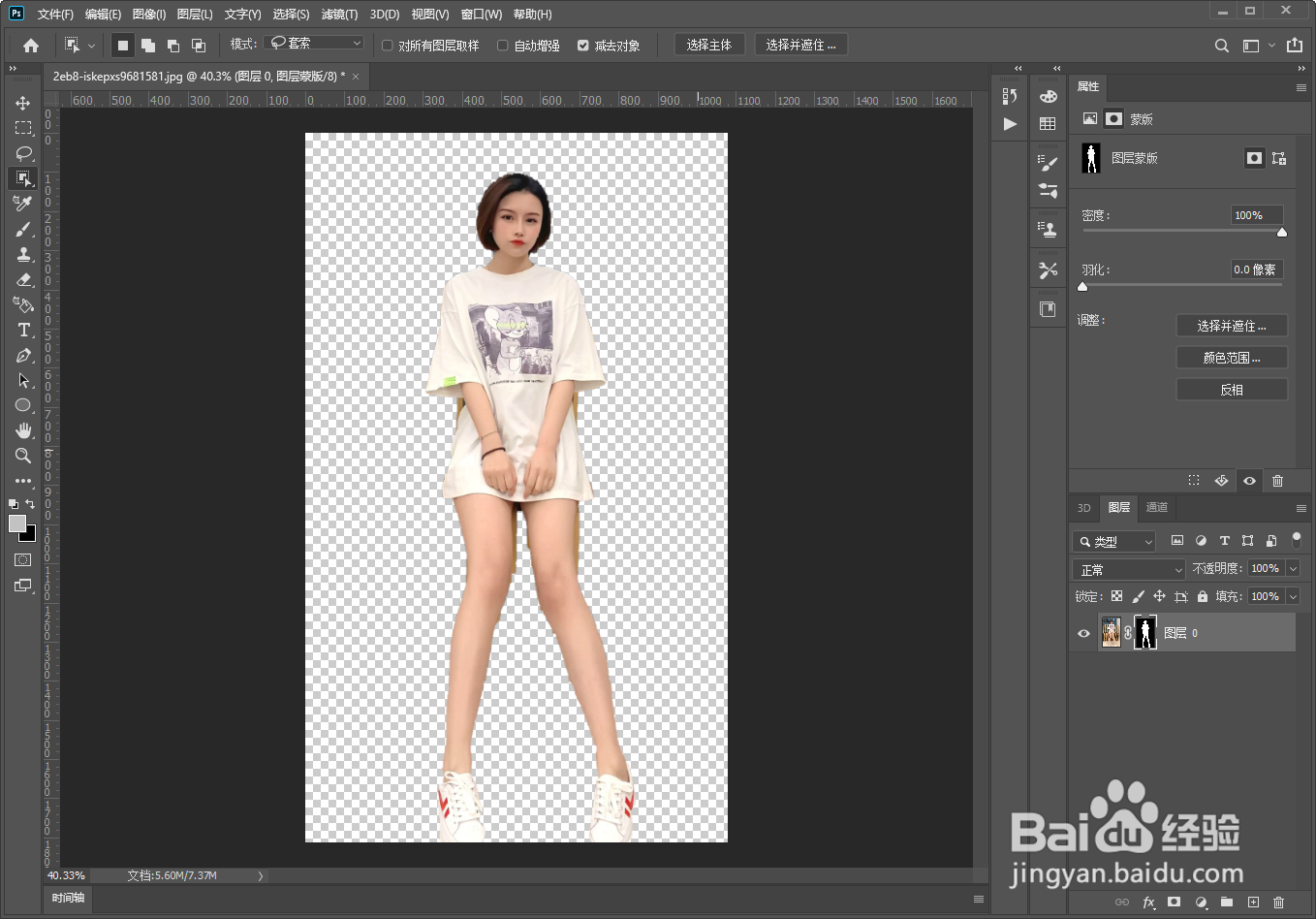Viewport: 1316px width, 919px height.
Task: Click the Home icon in options bar
Action: [x=31, y=46]
